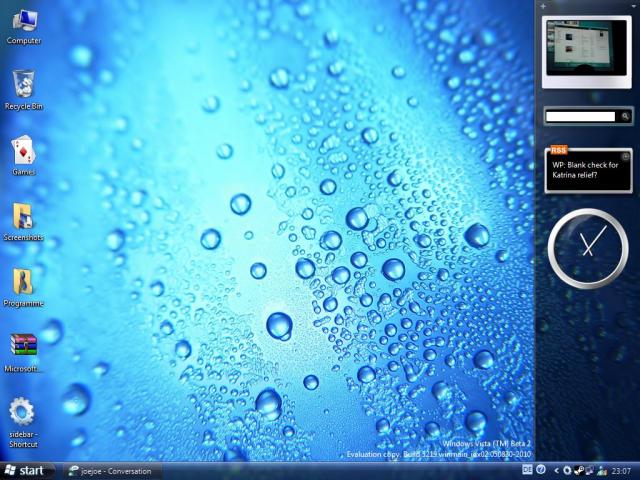Expand hidden tray icons arrow

coord(557,470)
